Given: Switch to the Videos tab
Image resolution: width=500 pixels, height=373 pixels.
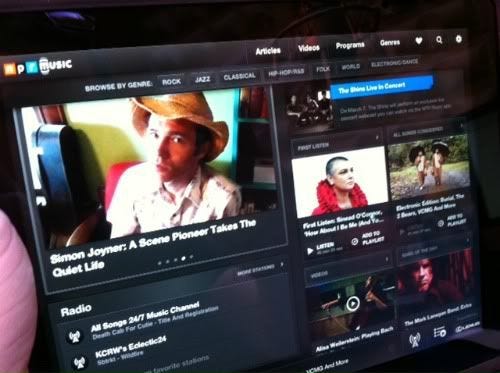Looking at the screenshot, I should click(x=309, y=48).
